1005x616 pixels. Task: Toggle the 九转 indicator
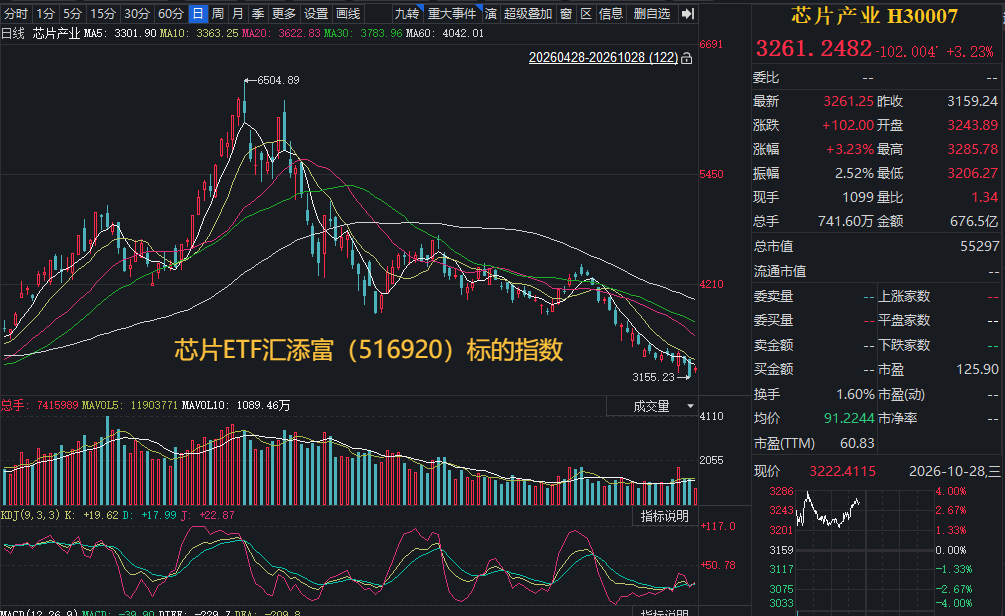407,13
